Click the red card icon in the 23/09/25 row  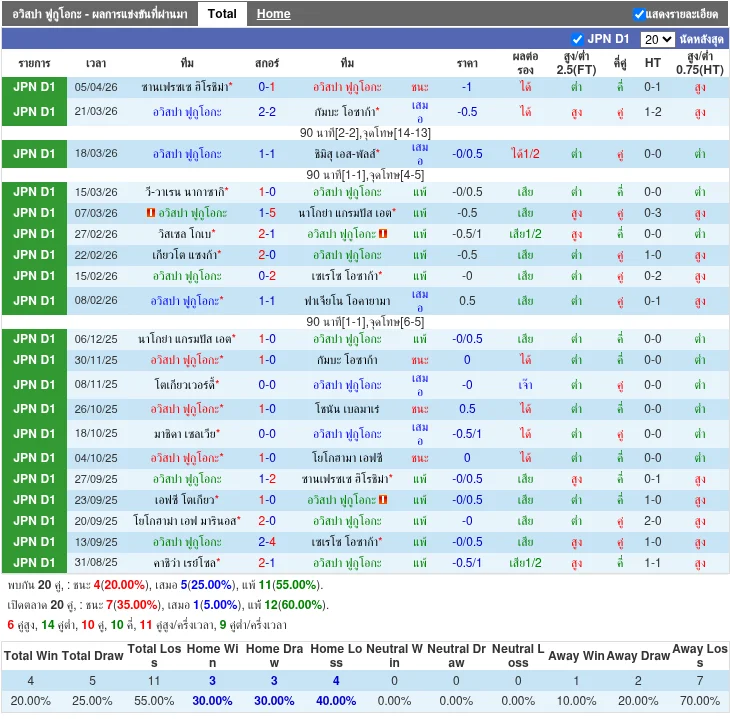point(383,499)
